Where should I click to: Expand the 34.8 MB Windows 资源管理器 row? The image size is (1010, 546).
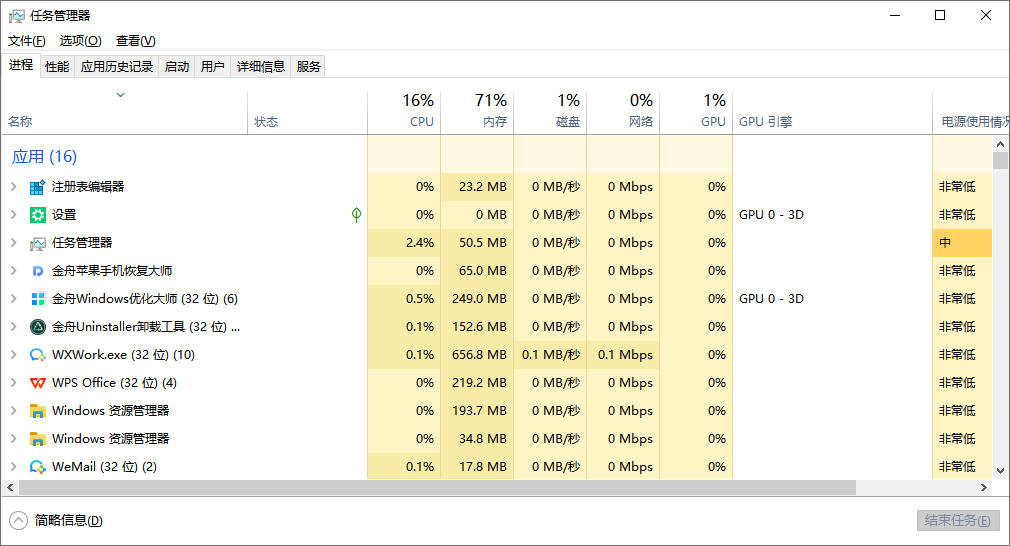14,438
